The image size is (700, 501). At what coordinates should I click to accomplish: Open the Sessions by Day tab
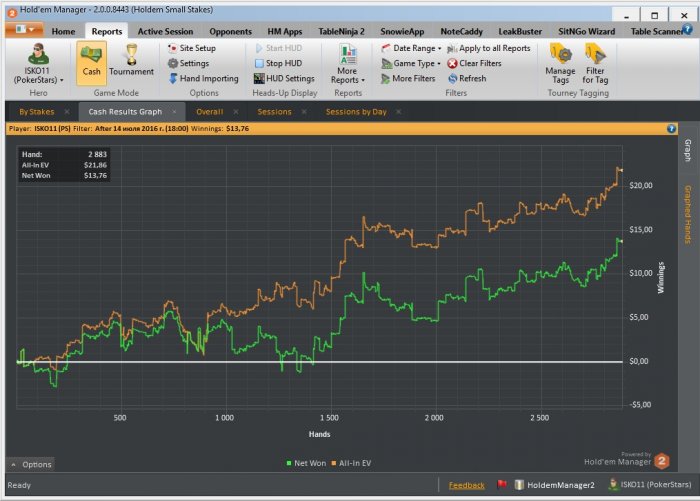355,112
